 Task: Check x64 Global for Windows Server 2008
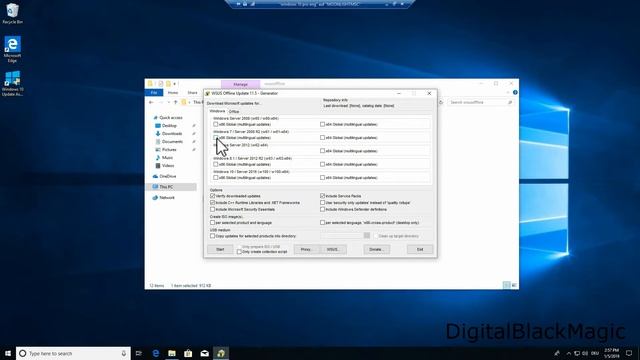pos(322,124)
